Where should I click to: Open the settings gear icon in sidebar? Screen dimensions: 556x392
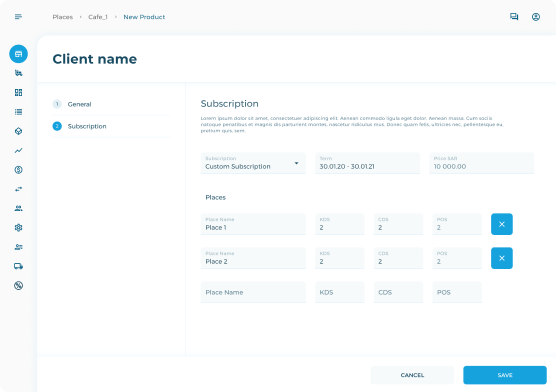point(18,228)
